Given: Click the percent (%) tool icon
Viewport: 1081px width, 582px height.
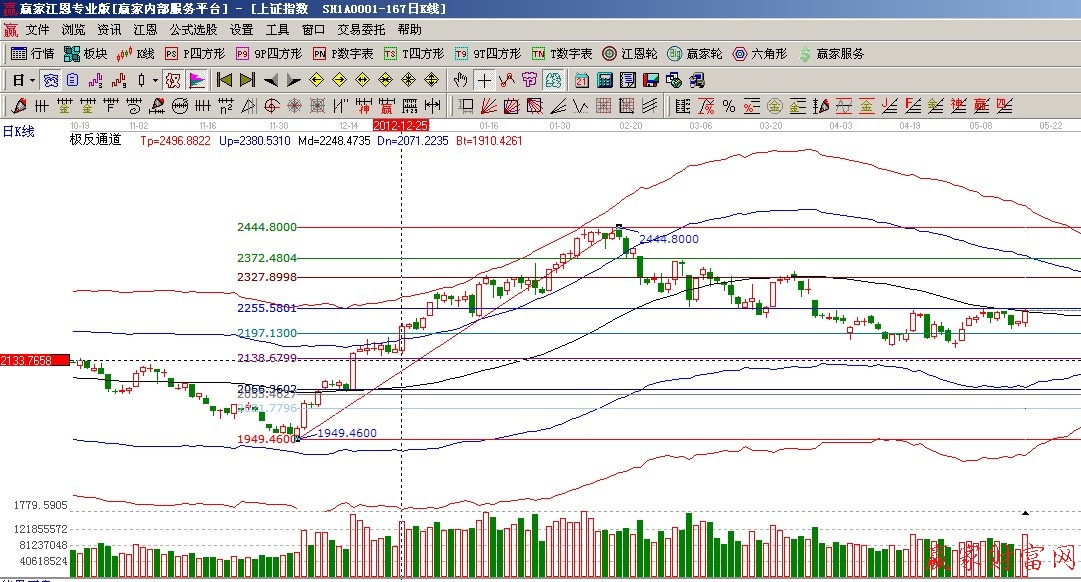Looking at the screenshot, I should 728,106.
